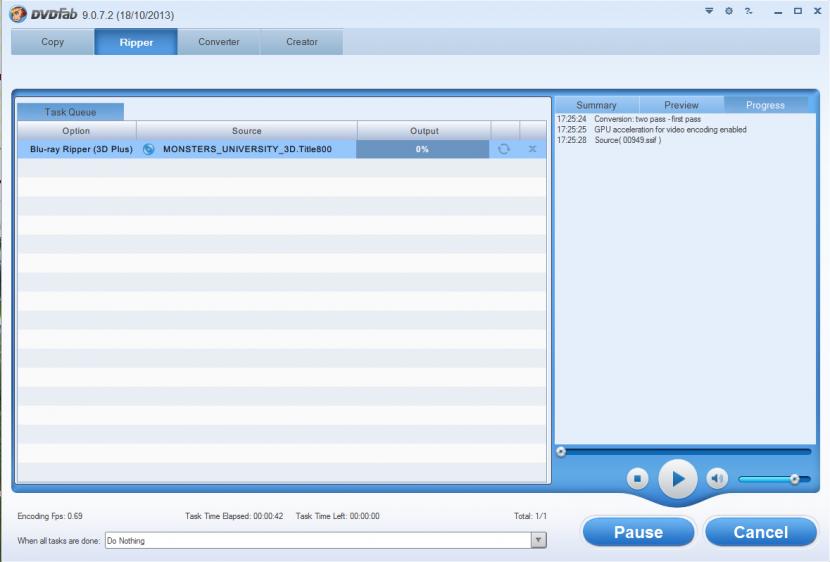This screenshot has width=830, height=562.
Task: Mute the preview volume speaker
Action: (x=717, y=478)
